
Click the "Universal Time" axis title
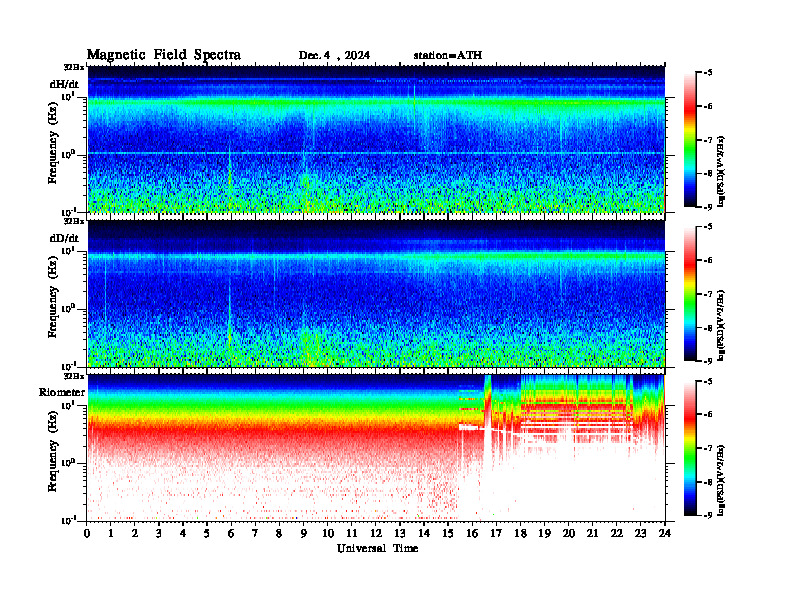click(377, 548)
